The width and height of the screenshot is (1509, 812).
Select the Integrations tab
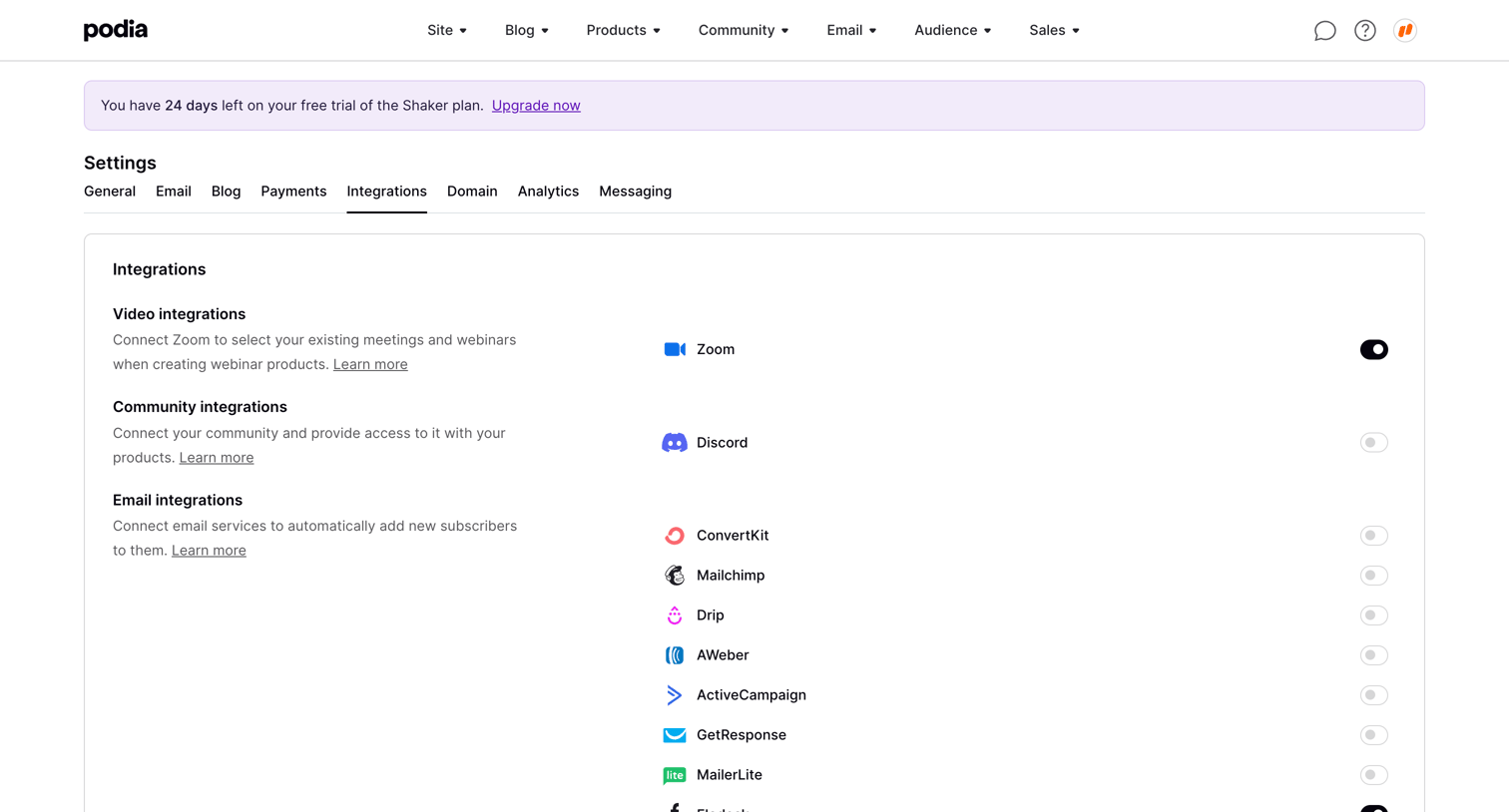pyautogui.click(x=387, y=192)
